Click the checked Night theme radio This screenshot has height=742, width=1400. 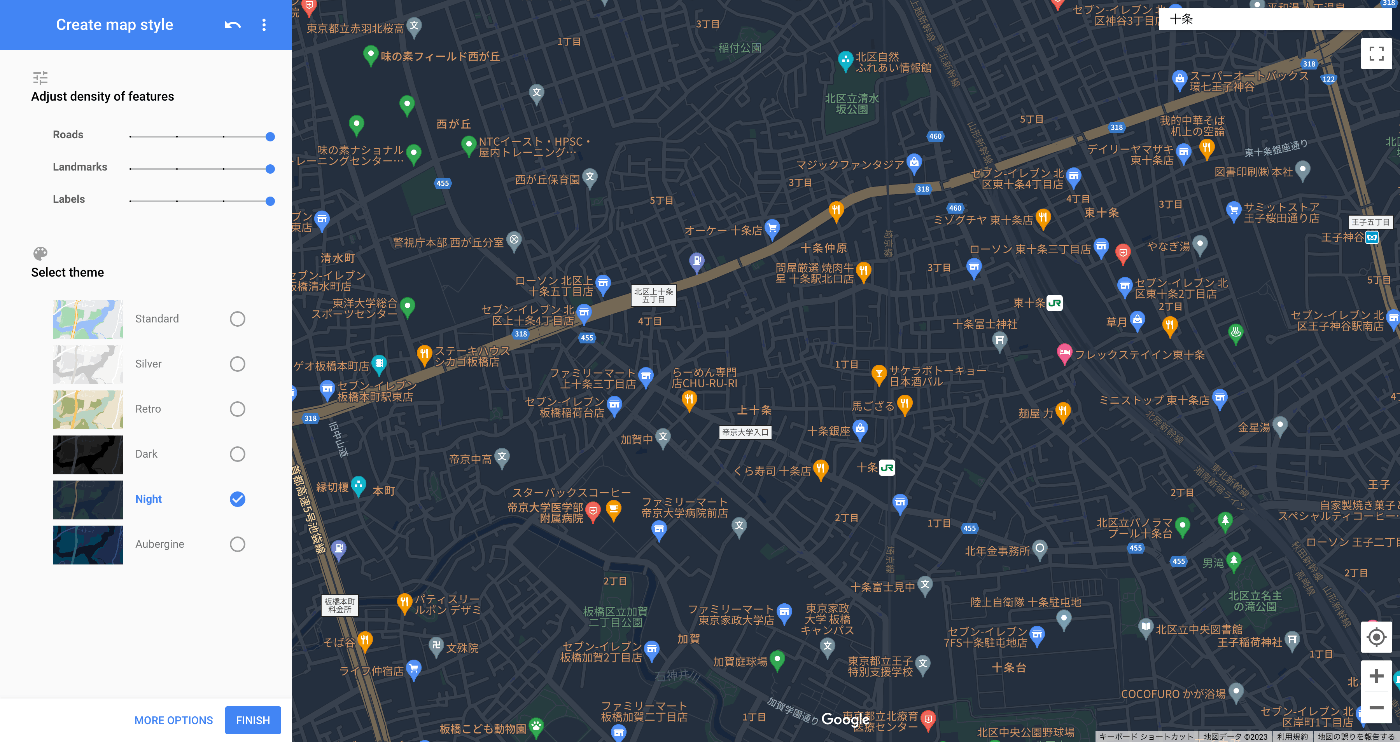tap(237, 499)
